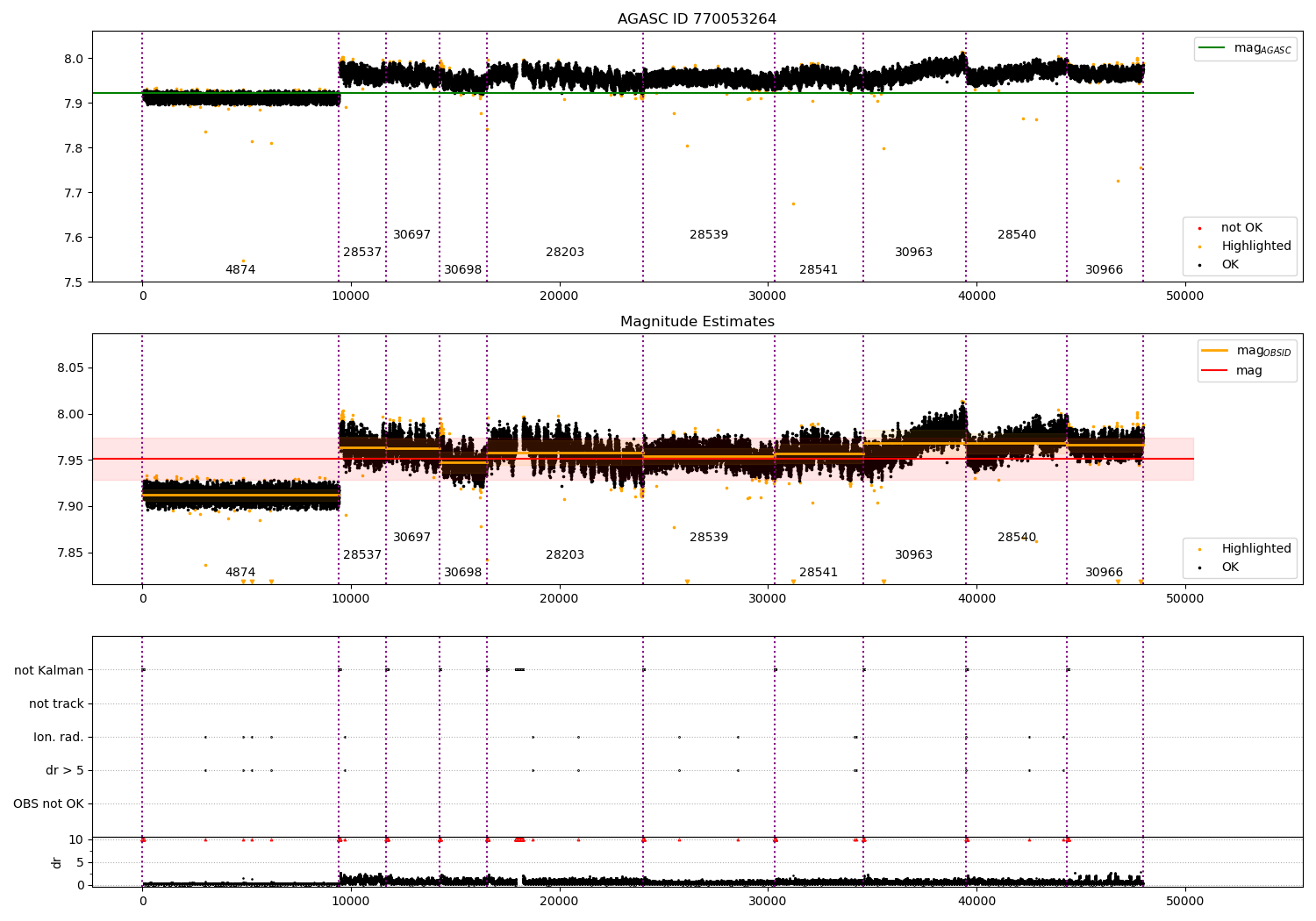Click the 'OBS not OK' axis label
This screenshot has width=1316, height=921.
tap(49, 803)
